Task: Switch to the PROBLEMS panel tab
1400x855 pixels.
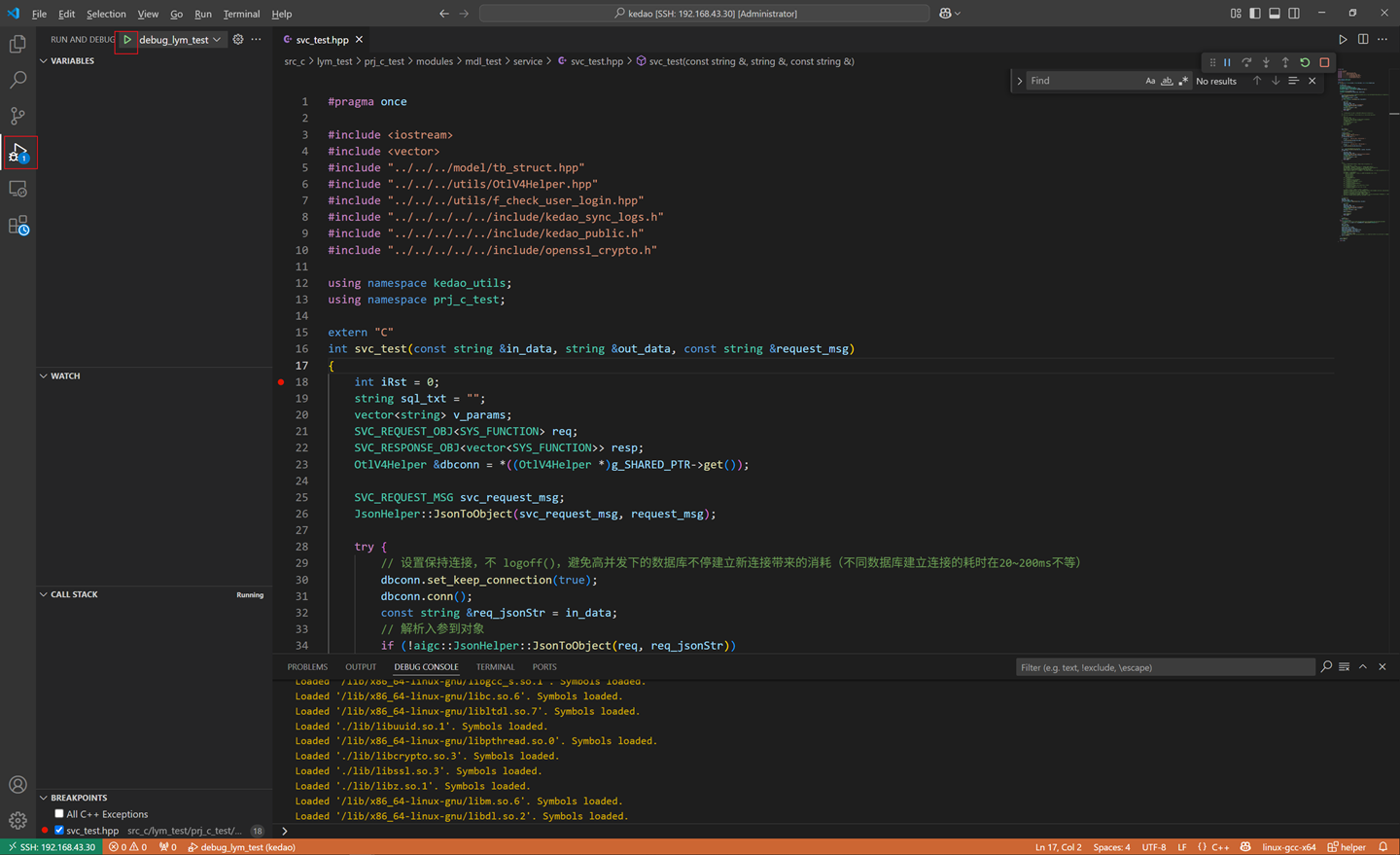Action: 307,667
